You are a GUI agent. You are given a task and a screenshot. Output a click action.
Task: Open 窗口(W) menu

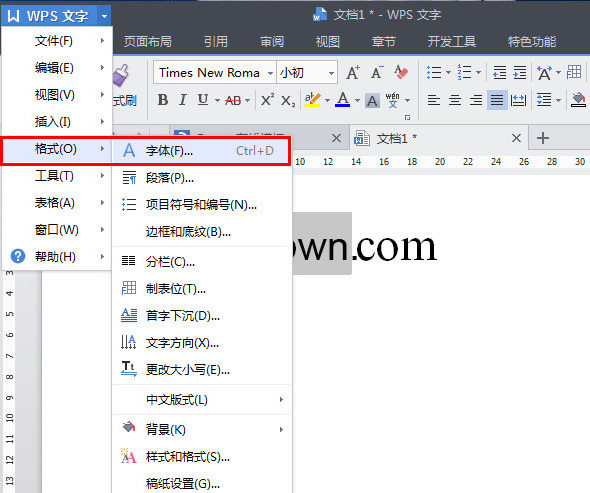click(x=57, y=230)
